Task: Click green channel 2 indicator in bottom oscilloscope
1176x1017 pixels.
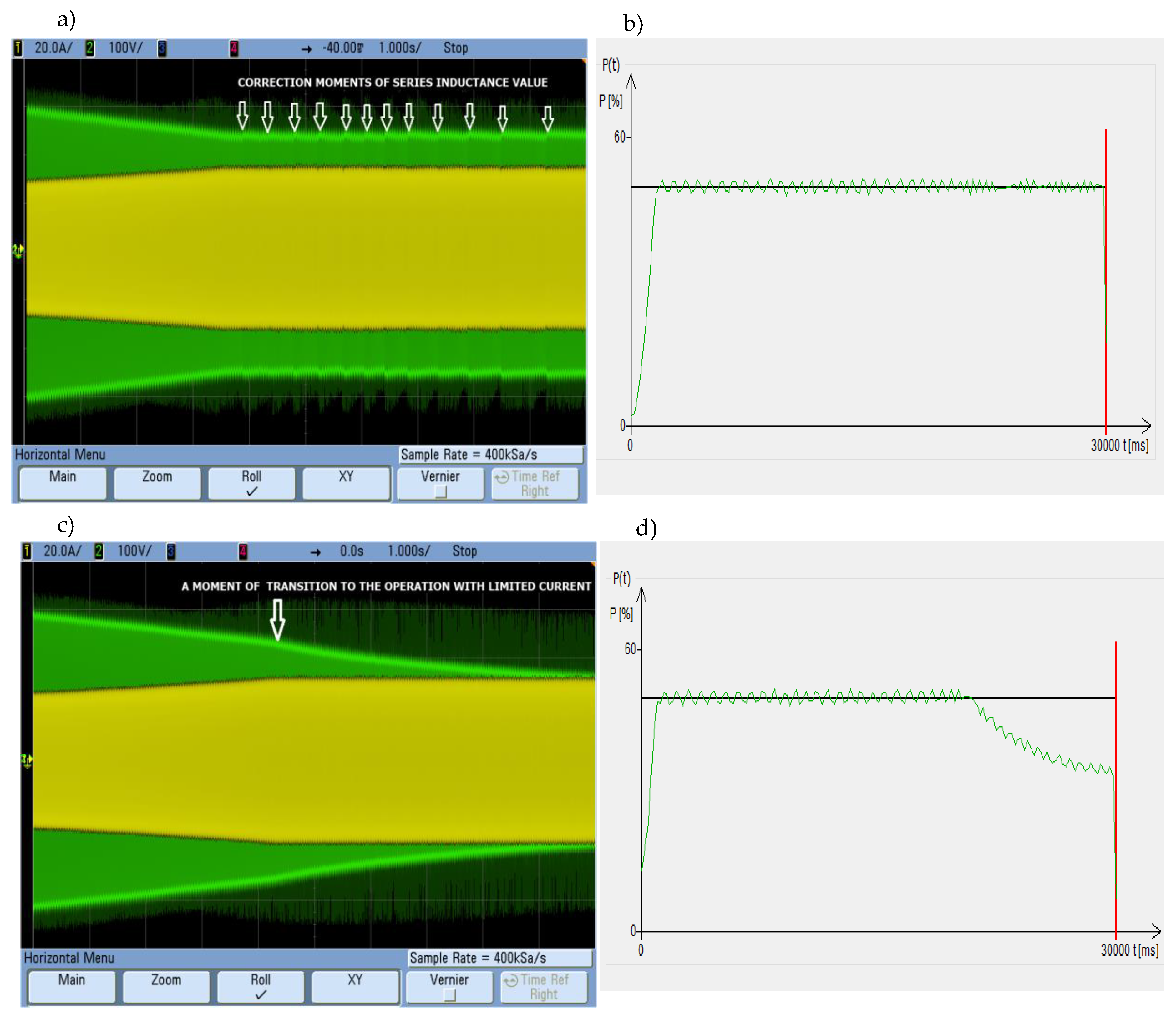Action: 99,551
